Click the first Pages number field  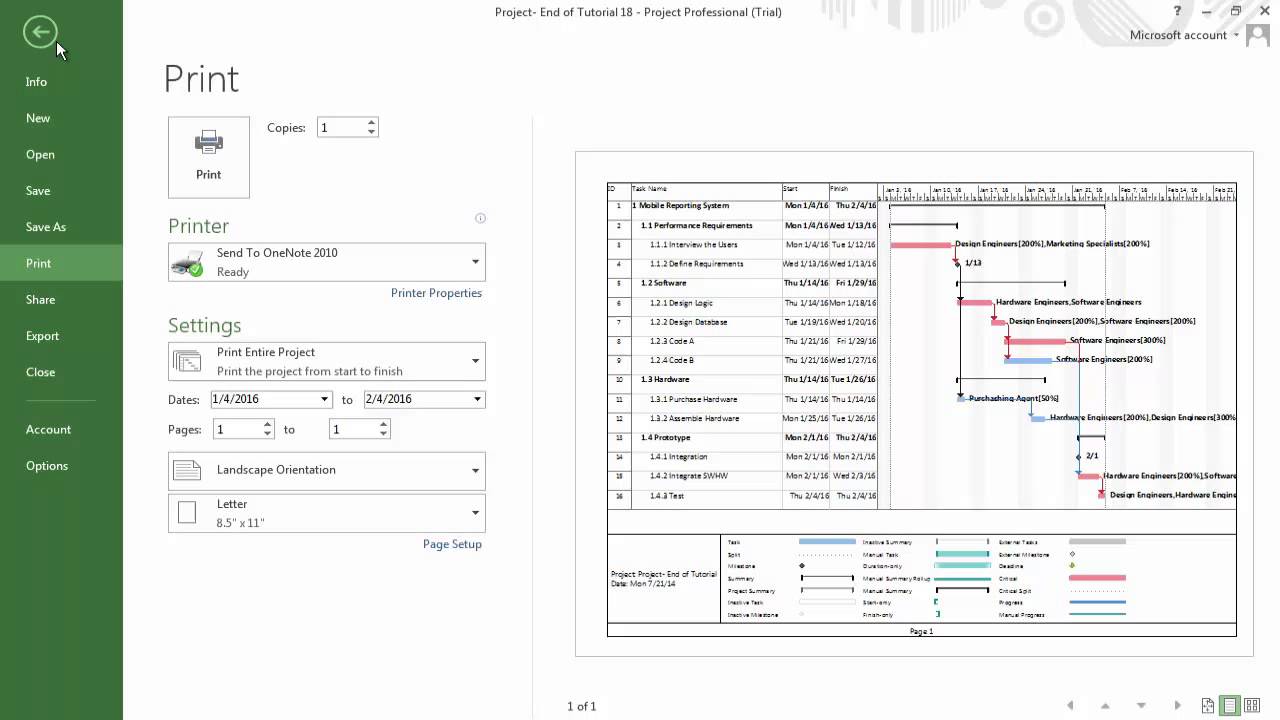(237, 429)
